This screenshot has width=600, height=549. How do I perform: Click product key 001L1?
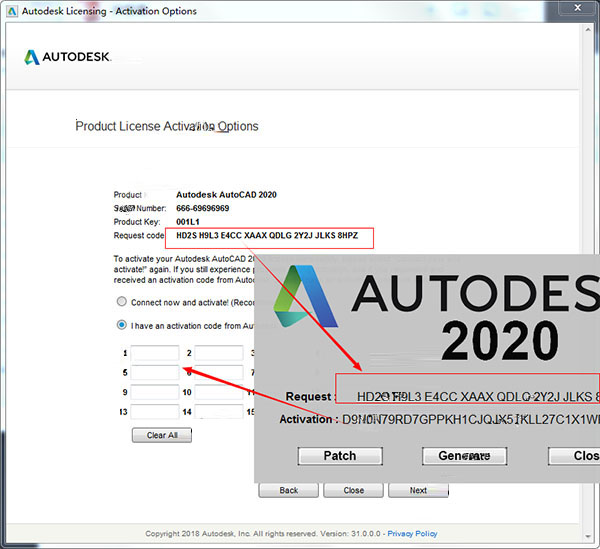pyautogui.click(x=188, y=222)
